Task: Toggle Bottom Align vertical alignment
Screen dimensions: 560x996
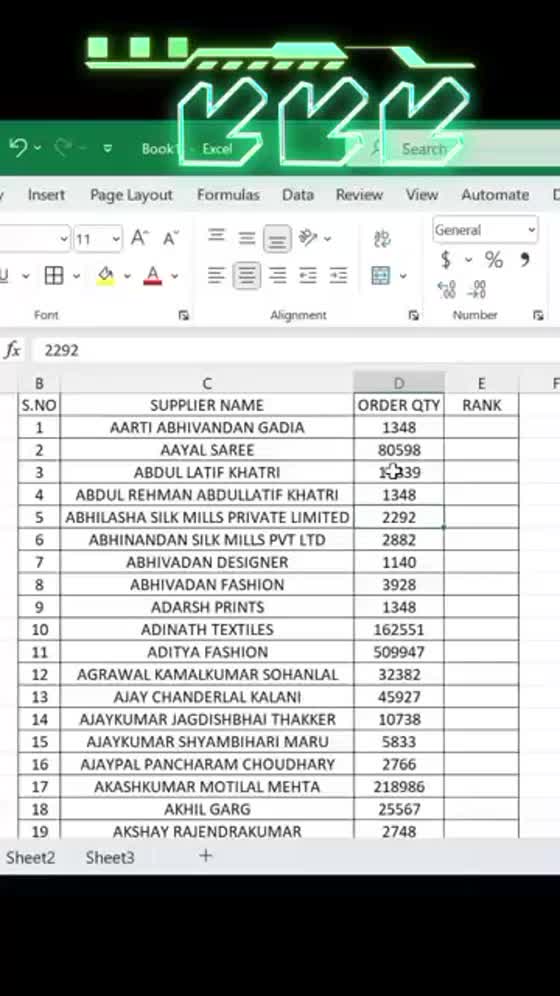Action: (277, 238)
